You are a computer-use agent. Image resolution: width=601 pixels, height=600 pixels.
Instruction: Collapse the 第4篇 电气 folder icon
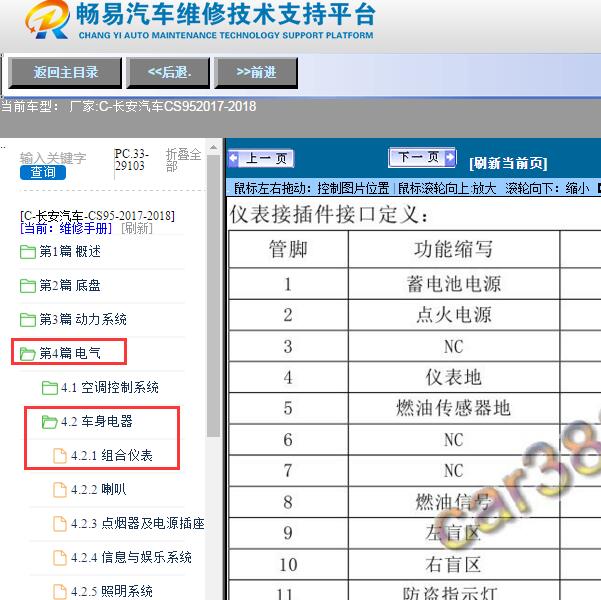(x=28, y=353)
